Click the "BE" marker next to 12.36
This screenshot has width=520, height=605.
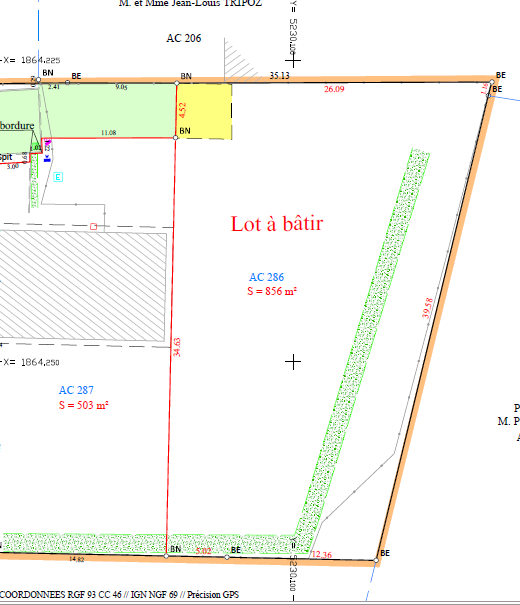point(385,553)
